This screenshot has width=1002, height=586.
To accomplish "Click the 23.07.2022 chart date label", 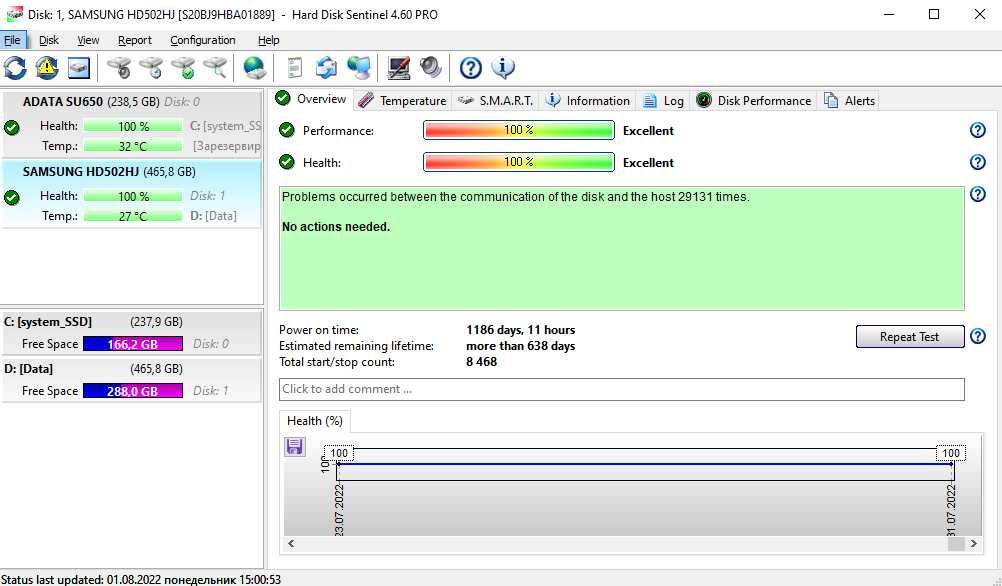I will pos(339,510).
